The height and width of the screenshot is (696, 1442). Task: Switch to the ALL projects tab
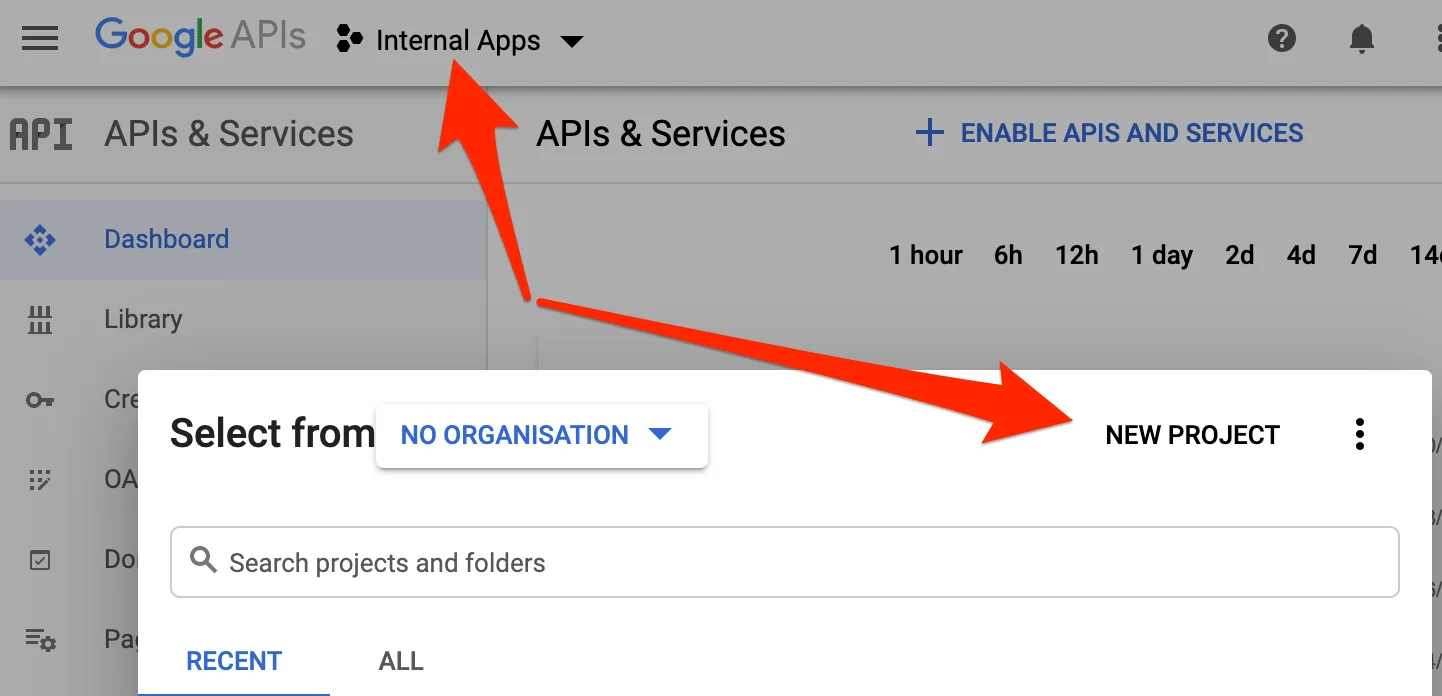400,661
